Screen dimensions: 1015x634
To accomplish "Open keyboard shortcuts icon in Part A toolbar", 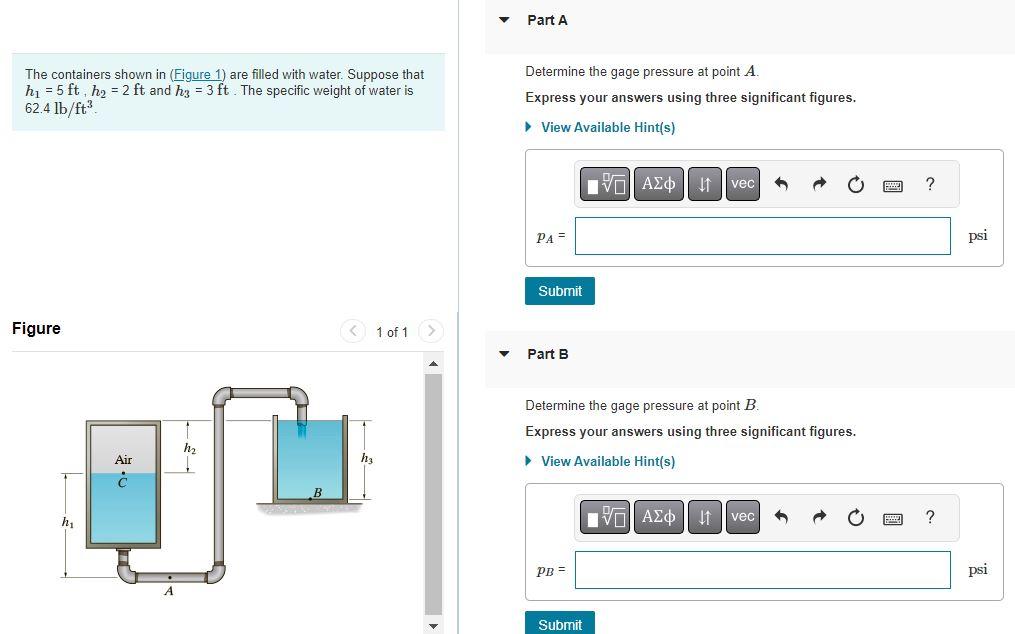I will tap(892, 184).
